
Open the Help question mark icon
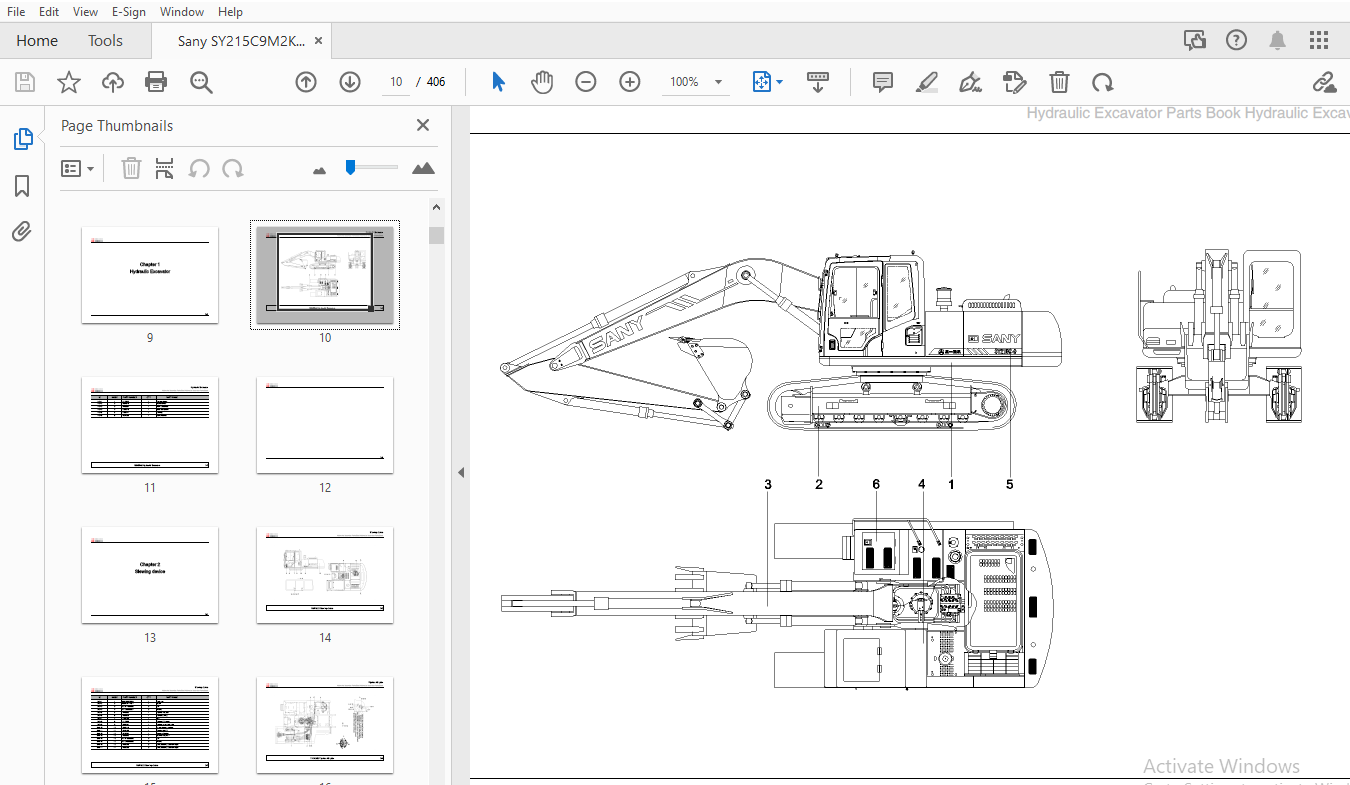click(1236, 40)
